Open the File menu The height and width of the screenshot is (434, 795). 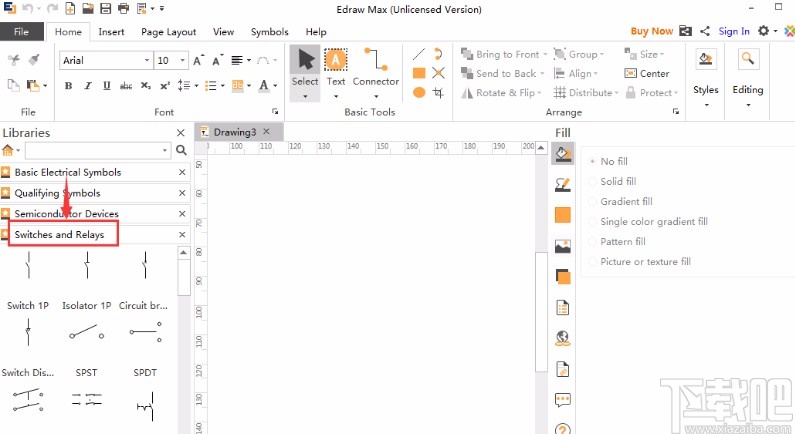pos(21,31)
